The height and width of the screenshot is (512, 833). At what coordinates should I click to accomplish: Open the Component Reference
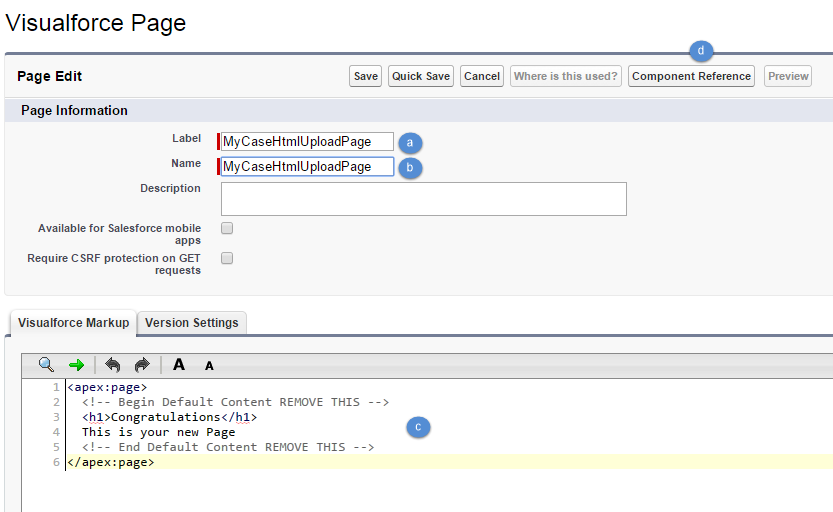coord(691,76)
